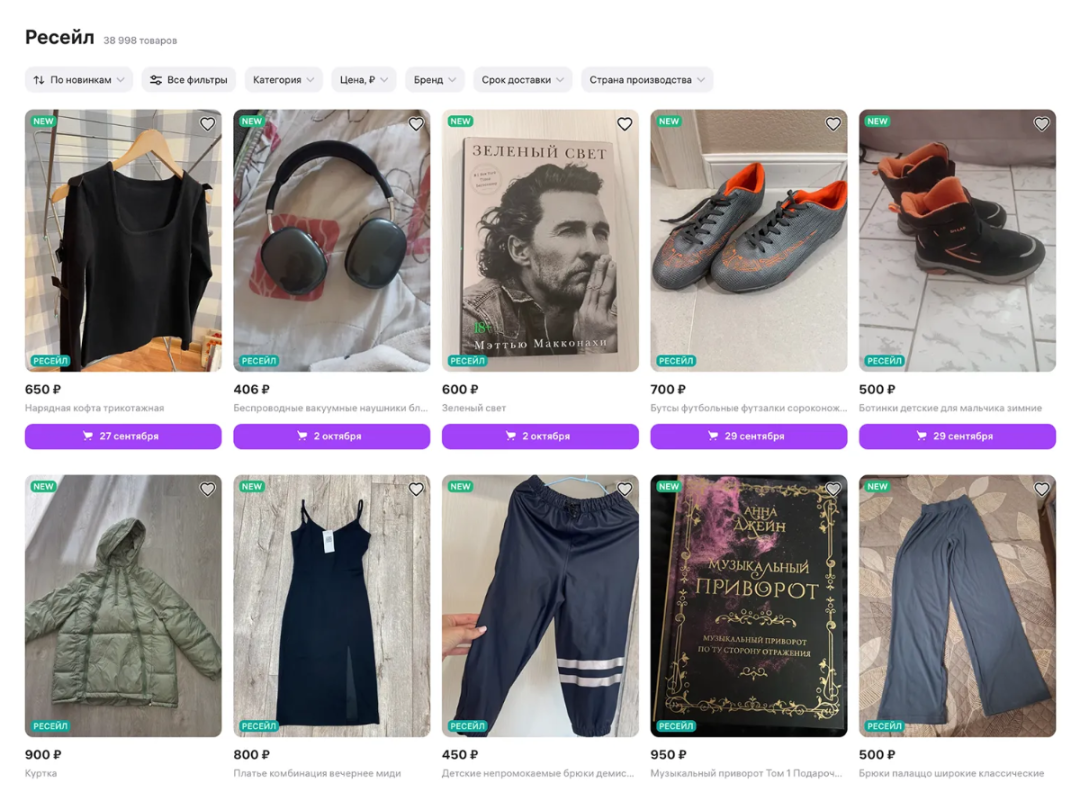Add headphones to cart via 2 октября button
This screenshot has height=810, width=1080.
click(x=332, y=436)
